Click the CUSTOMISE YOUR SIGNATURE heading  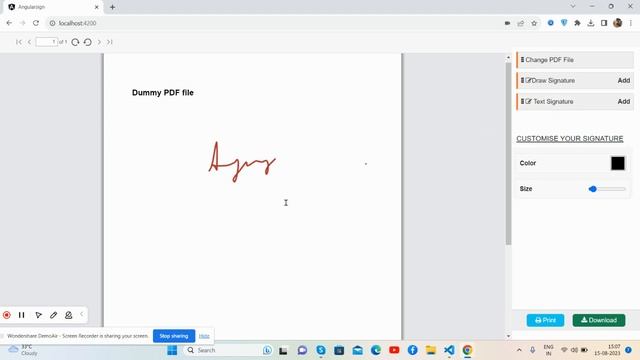coord(569,139)
